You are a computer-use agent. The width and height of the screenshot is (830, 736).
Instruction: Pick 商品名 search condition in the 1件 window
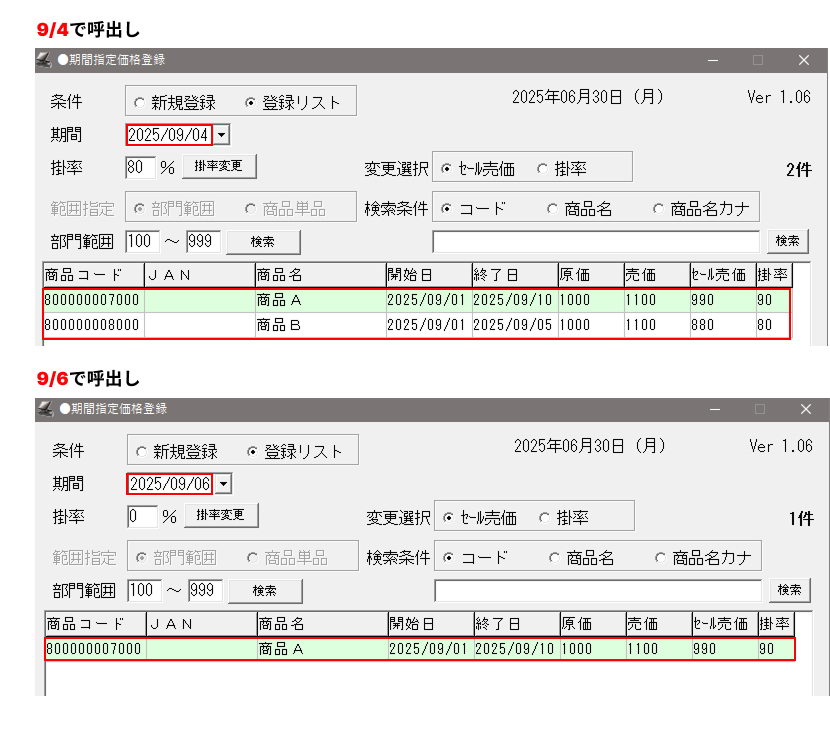click(x=554, y=558)
